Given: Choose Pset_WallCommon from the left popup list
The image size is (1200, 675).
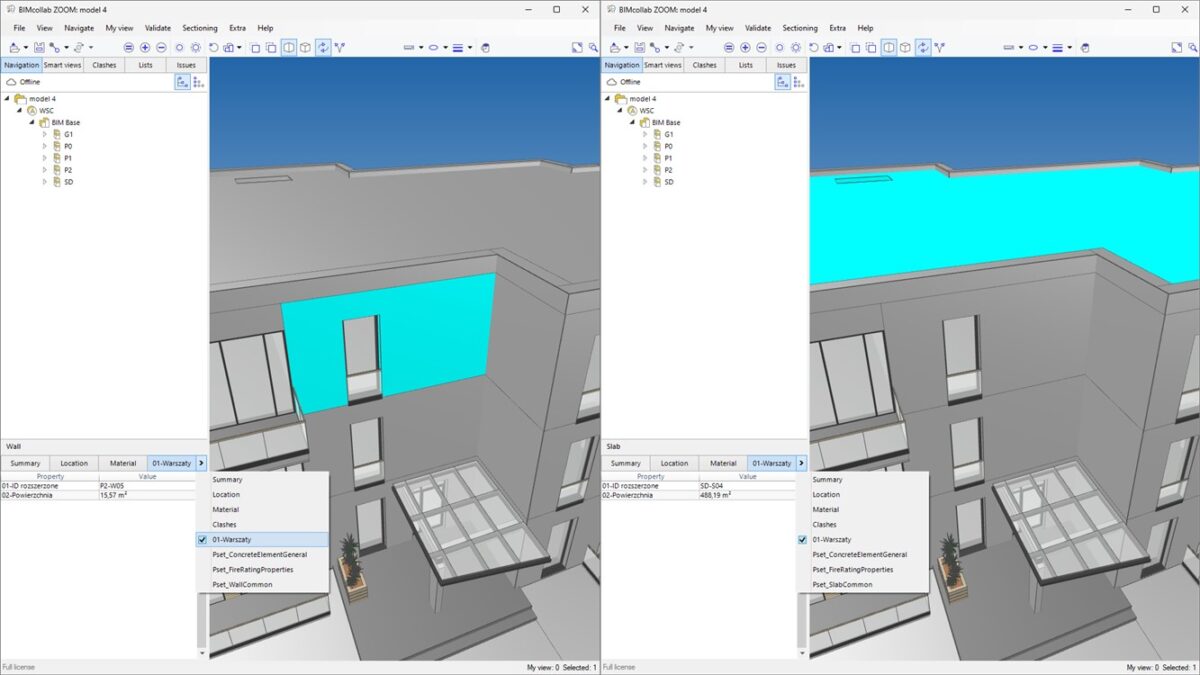Looking at the screenshot, I should (242, 584).
